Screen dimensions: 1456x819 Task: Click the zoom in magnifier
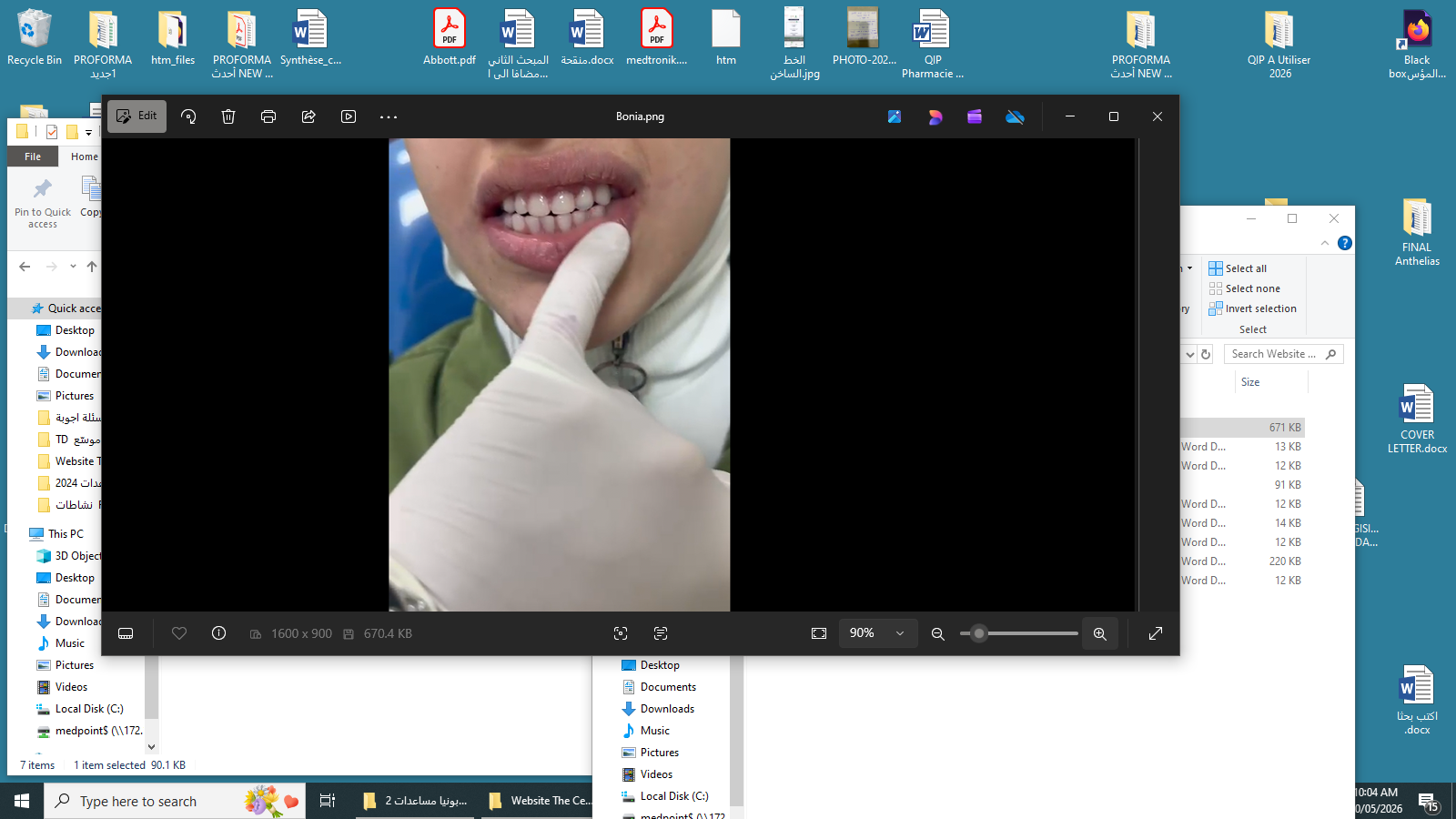1100,633
